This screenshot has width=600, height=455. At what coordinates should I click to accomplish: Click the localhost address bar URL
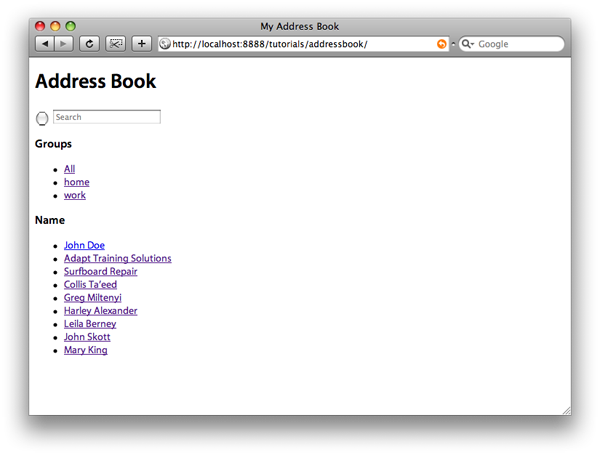tap(270, 44)
